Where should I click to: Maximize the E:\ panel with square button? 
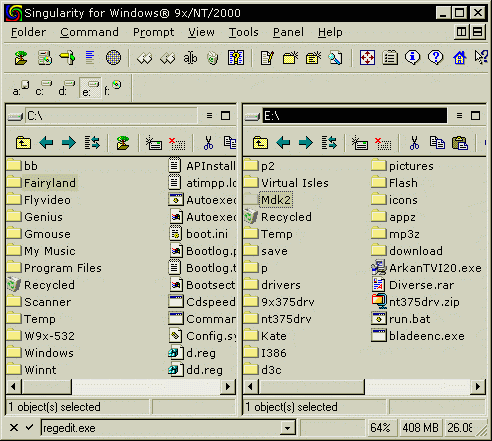coord(476,116)
